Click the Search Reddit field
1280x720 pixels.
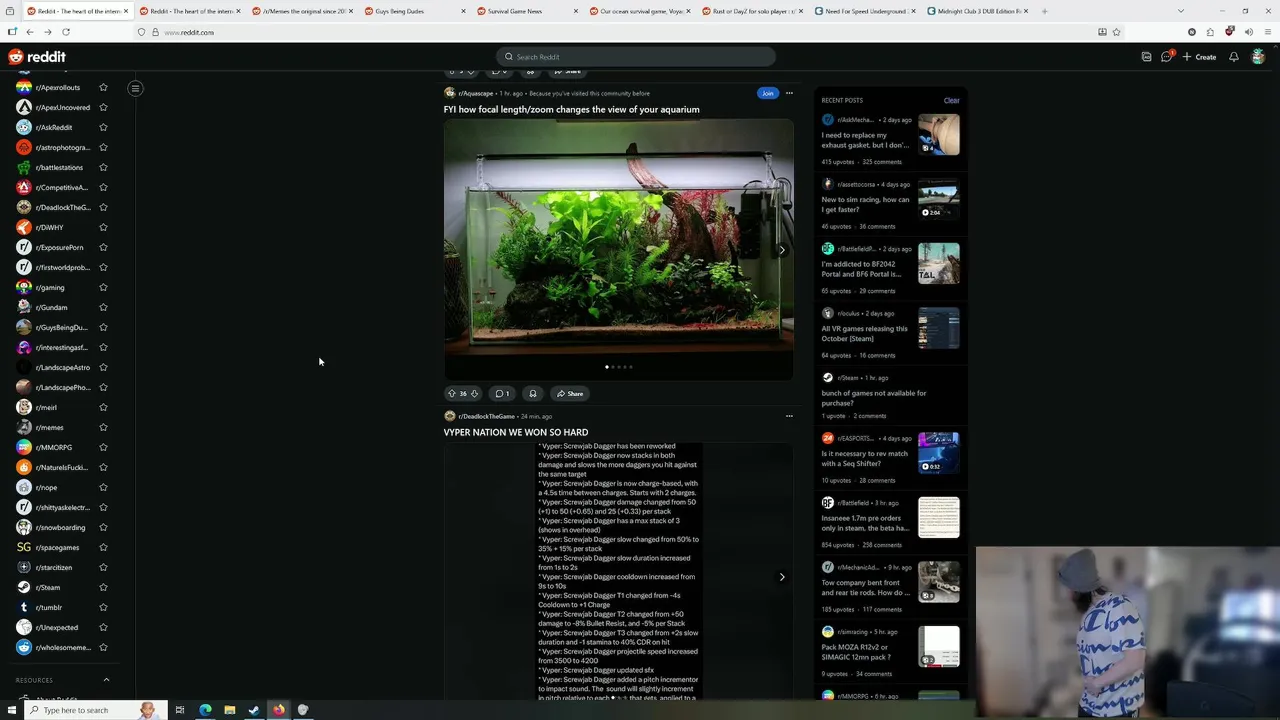636,57
